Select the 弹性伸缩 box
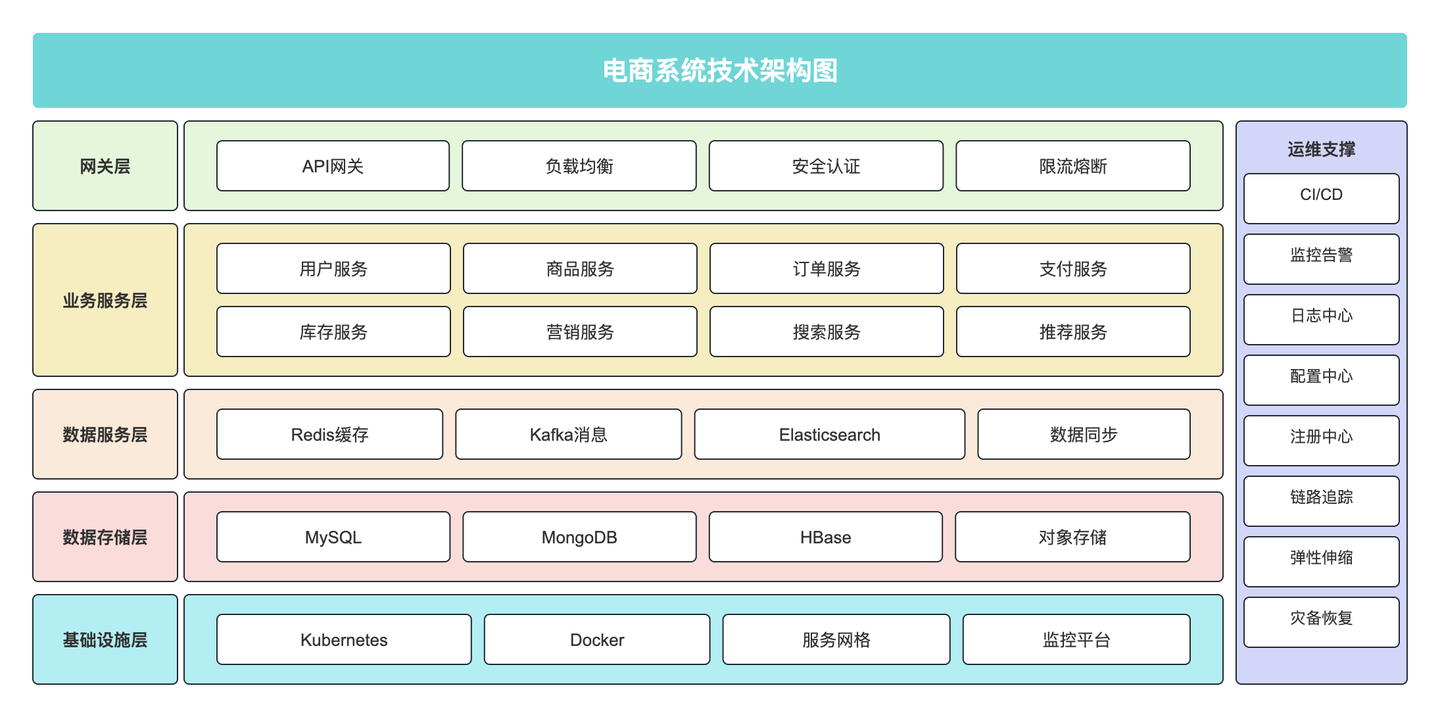1440x717 pixels. coord(1321,561)
